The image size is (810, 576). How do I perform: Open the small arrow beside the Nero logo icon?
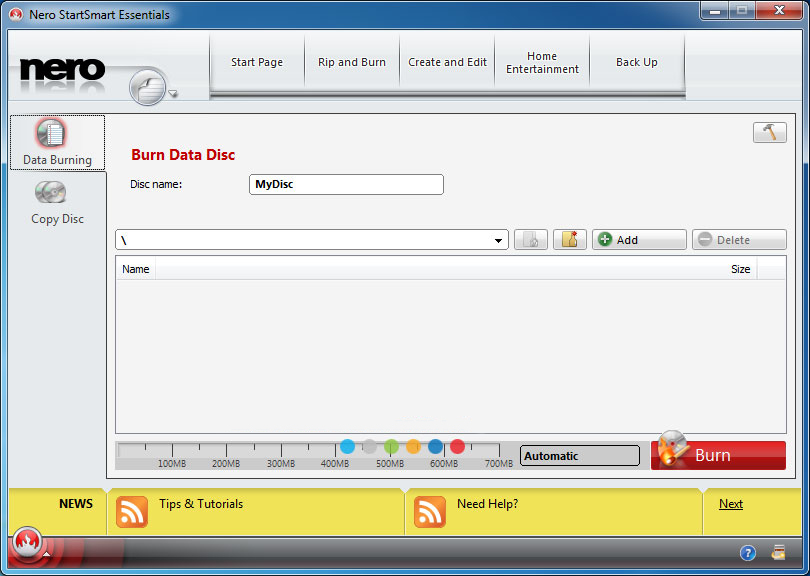[x=173, y=95]
